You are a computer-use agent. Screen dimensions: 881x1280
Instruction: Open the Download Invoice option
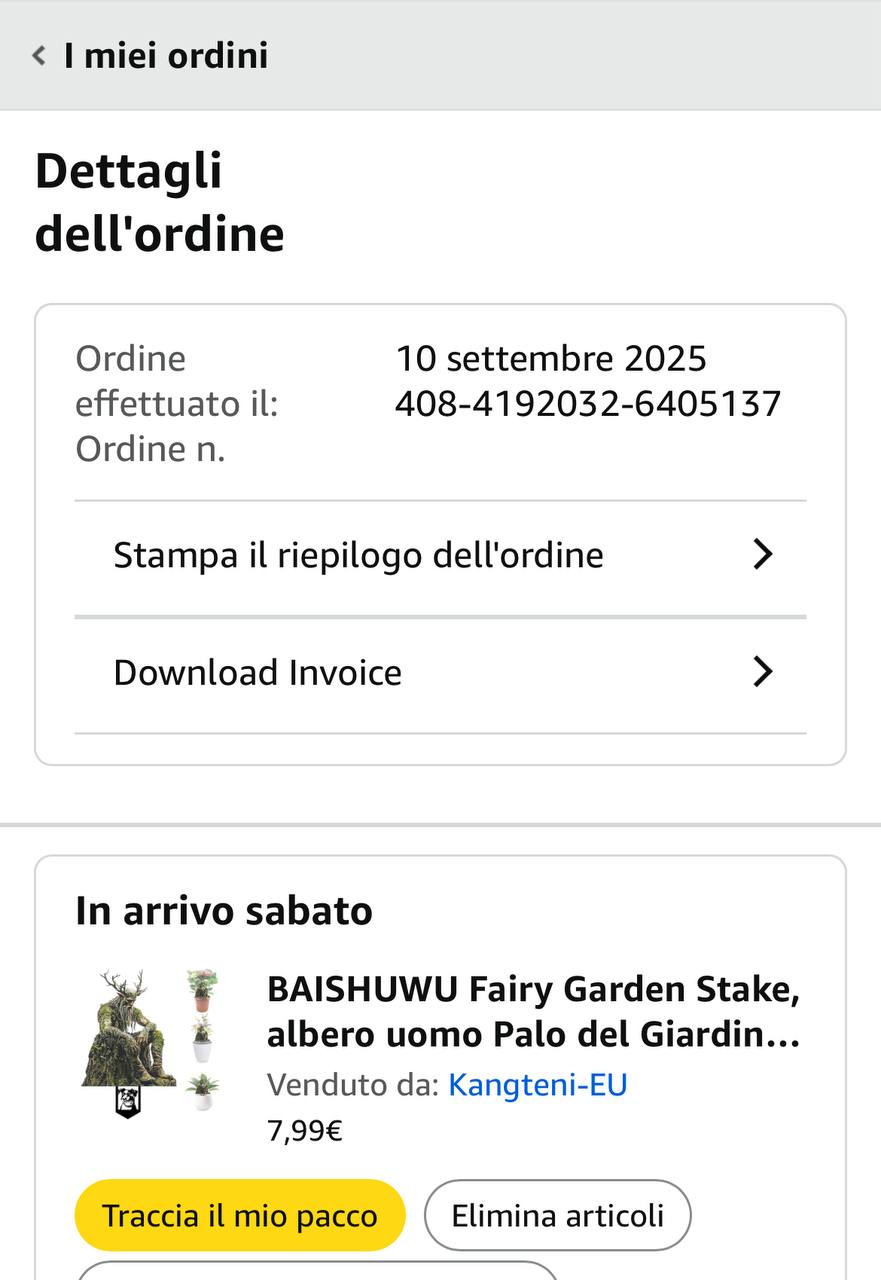click(x=440, y=673)
